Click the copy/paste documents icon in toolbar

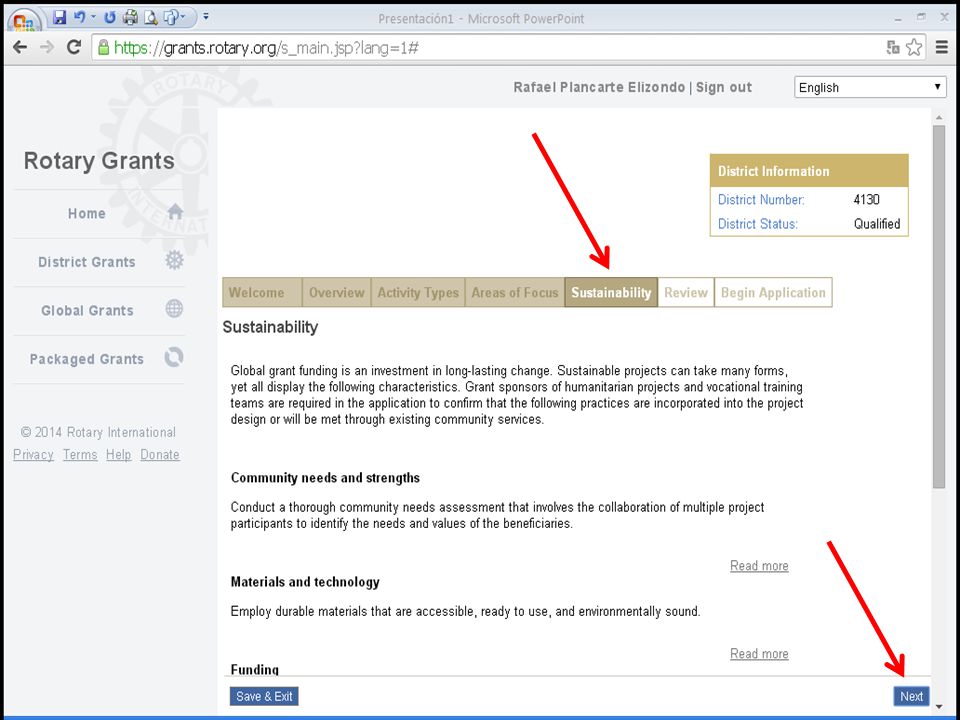coord(172,17)
